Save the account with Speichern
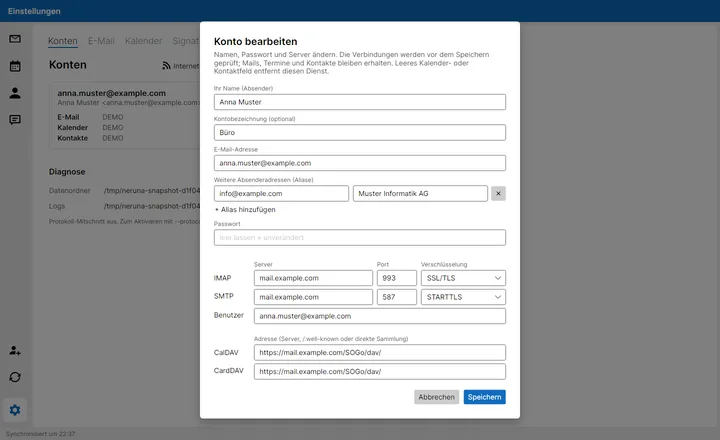Viewport: 720px width, 440px height. pyautogui.click(x=484, y=397)
